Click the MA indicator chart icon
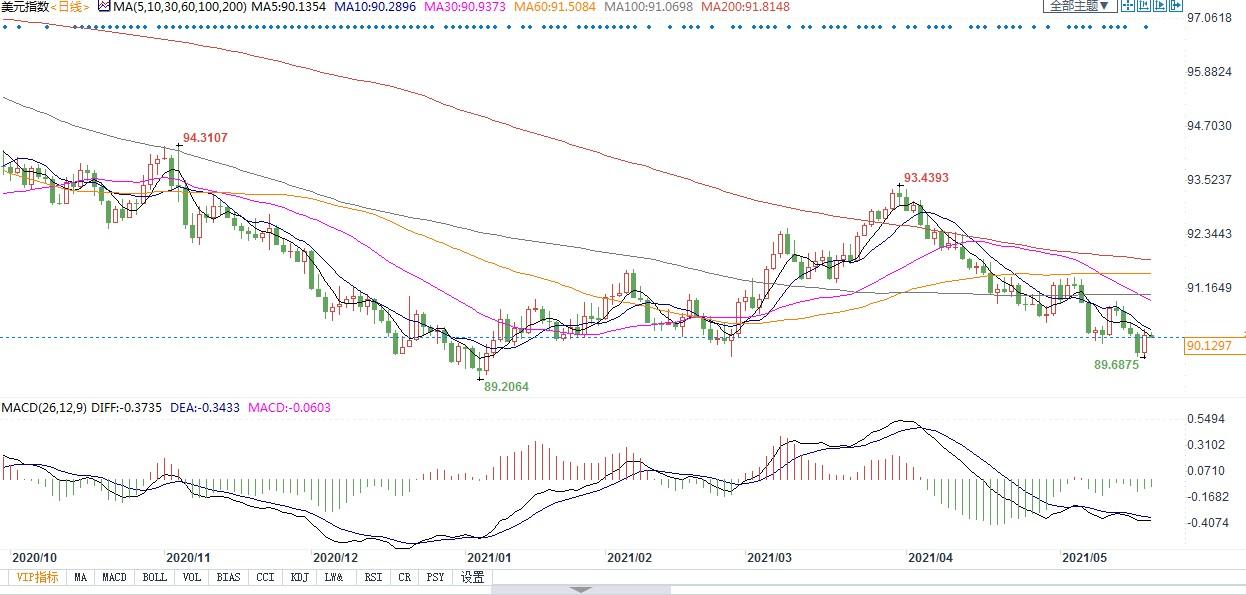1246x595 pixels. pyautogui.click(x=103, y=6)
